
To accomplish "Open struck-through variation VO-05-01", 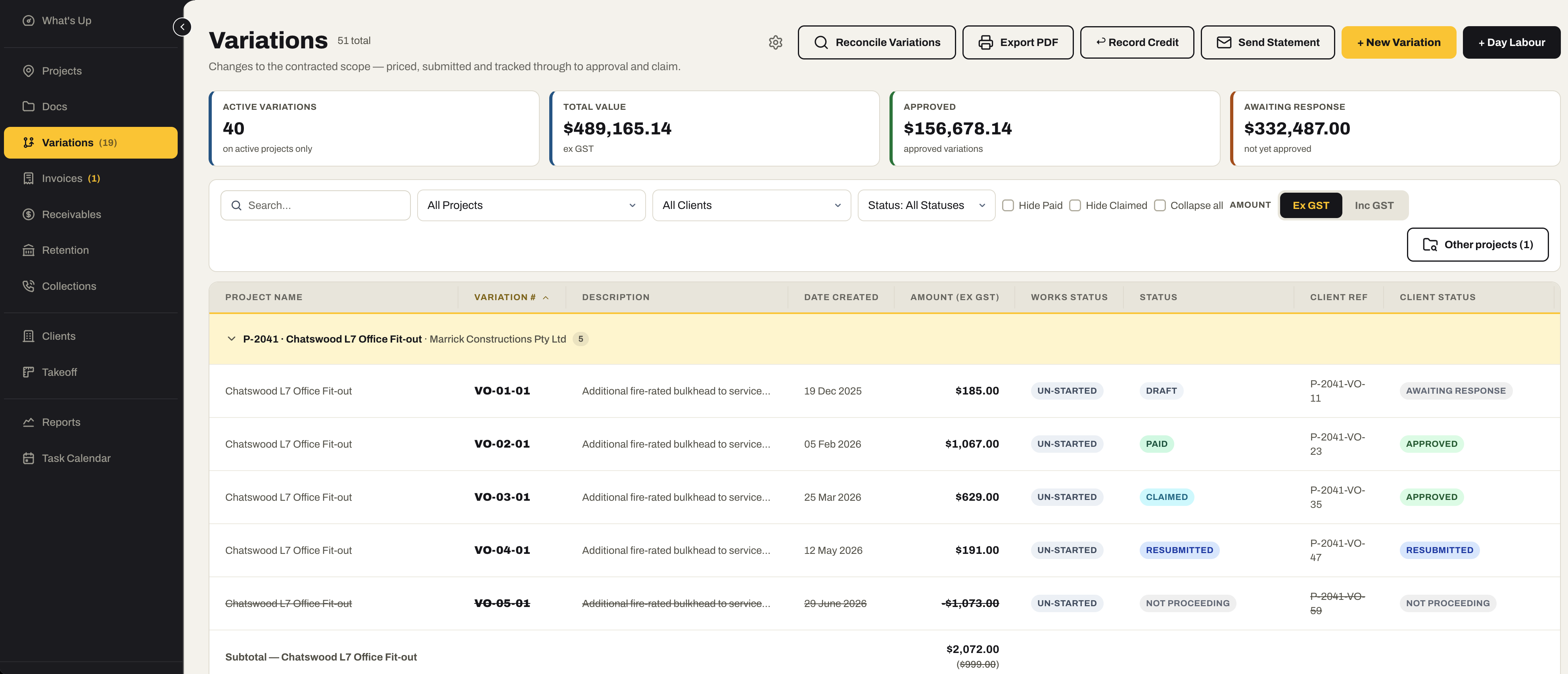I will [502, 603].
